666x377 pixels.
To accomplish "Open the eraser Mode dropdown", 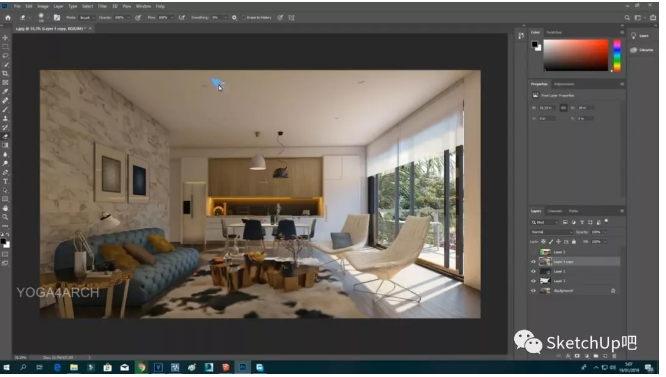I will point(87,17).
